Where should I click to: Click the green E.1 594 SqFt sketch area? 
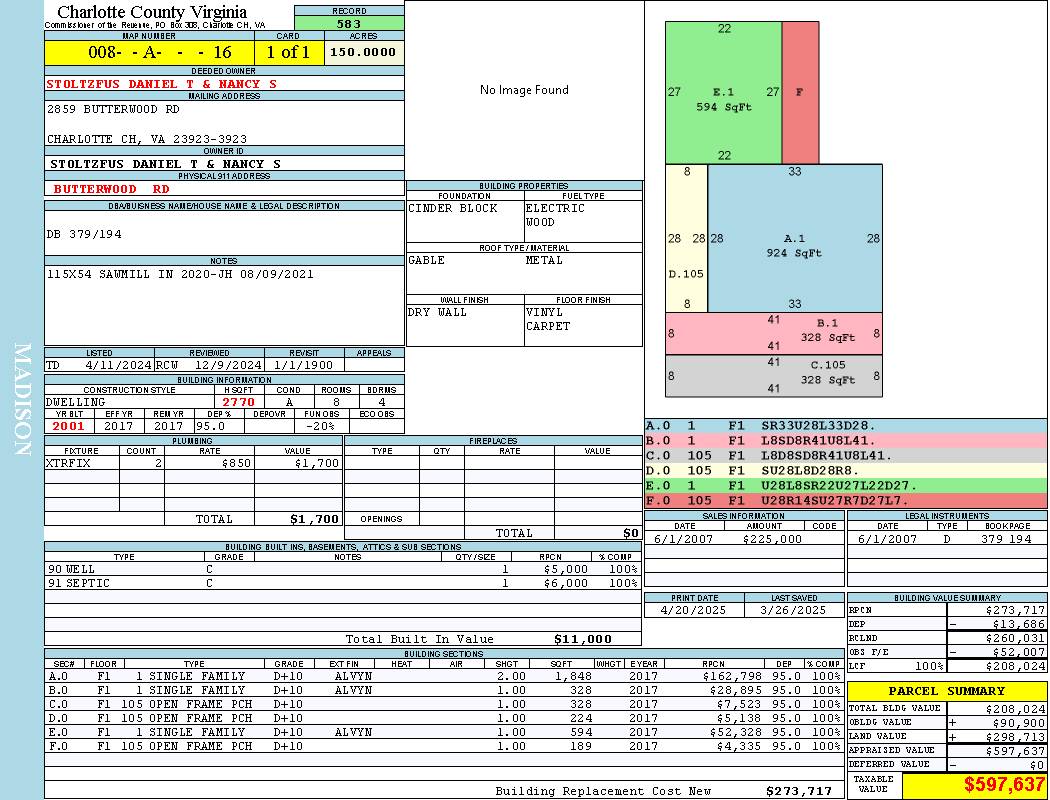click(x=723, y=93)
